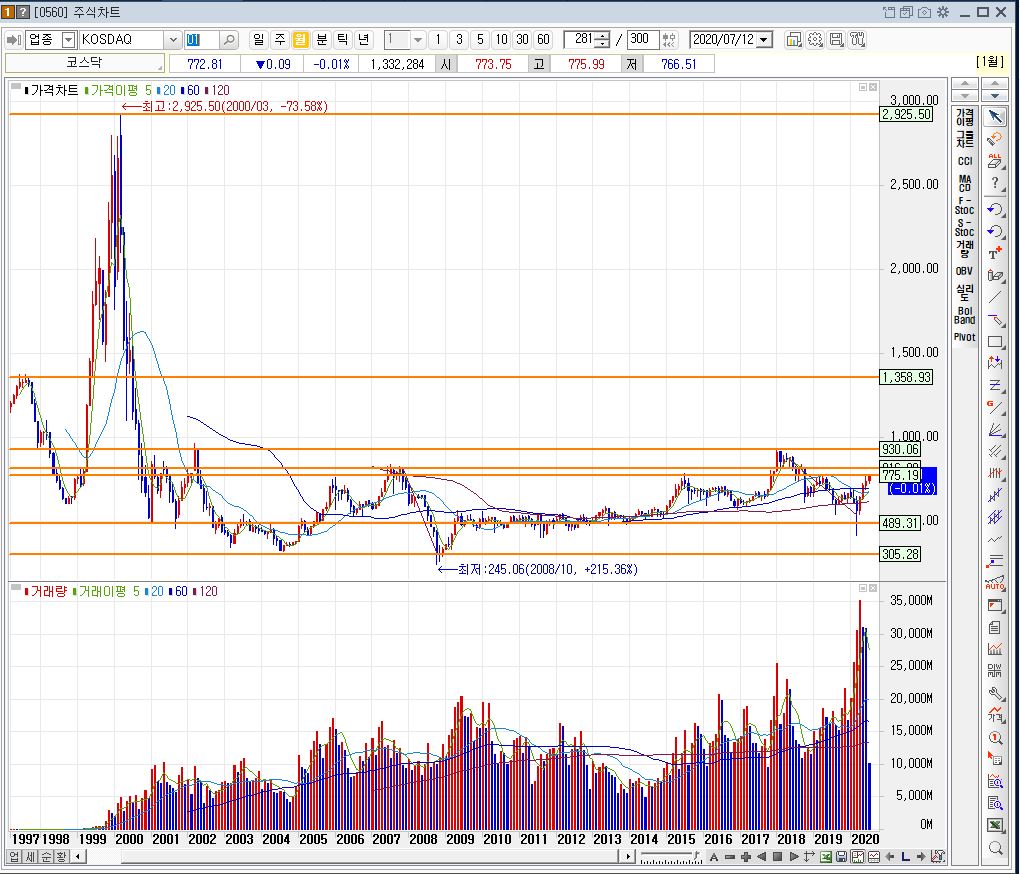This screenshot has width=1020, height=874.
Task: Select the 5 interval button
Action: tap(480, 40)
